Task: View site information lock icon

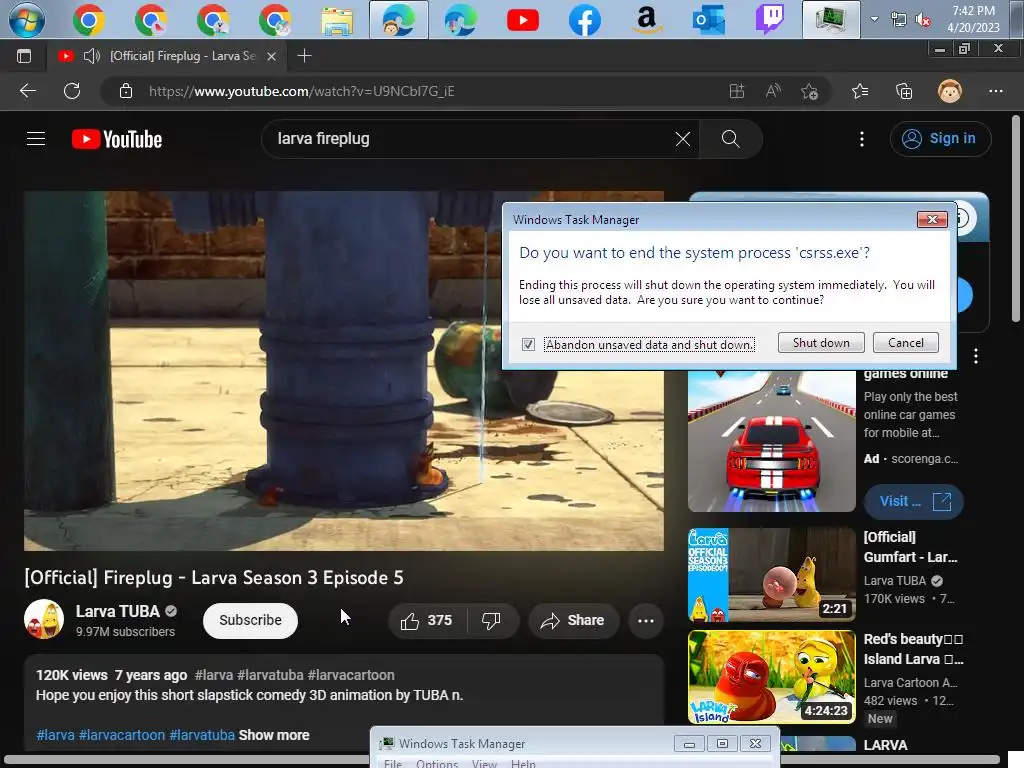Action: coord(126,91)
